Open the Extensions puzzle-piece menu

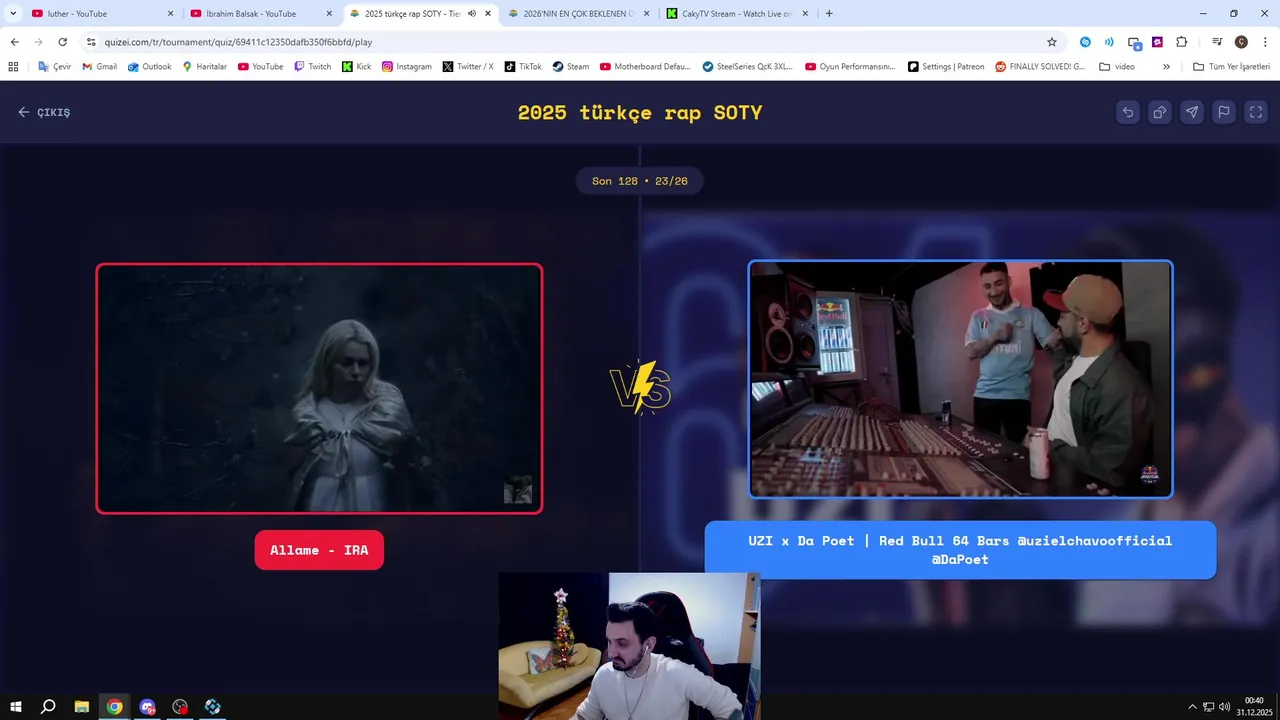click(1182, 42)
